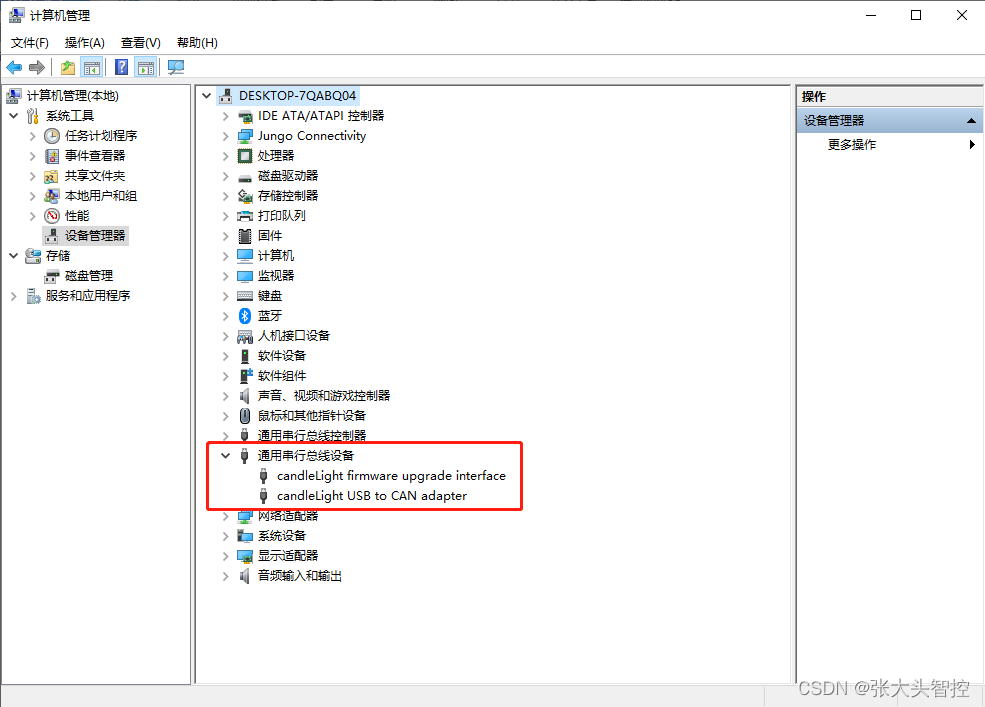Click the display adapter icon next to 显示适配器
The width and height of the screenshot is (985, 707).
click(245, 556)
